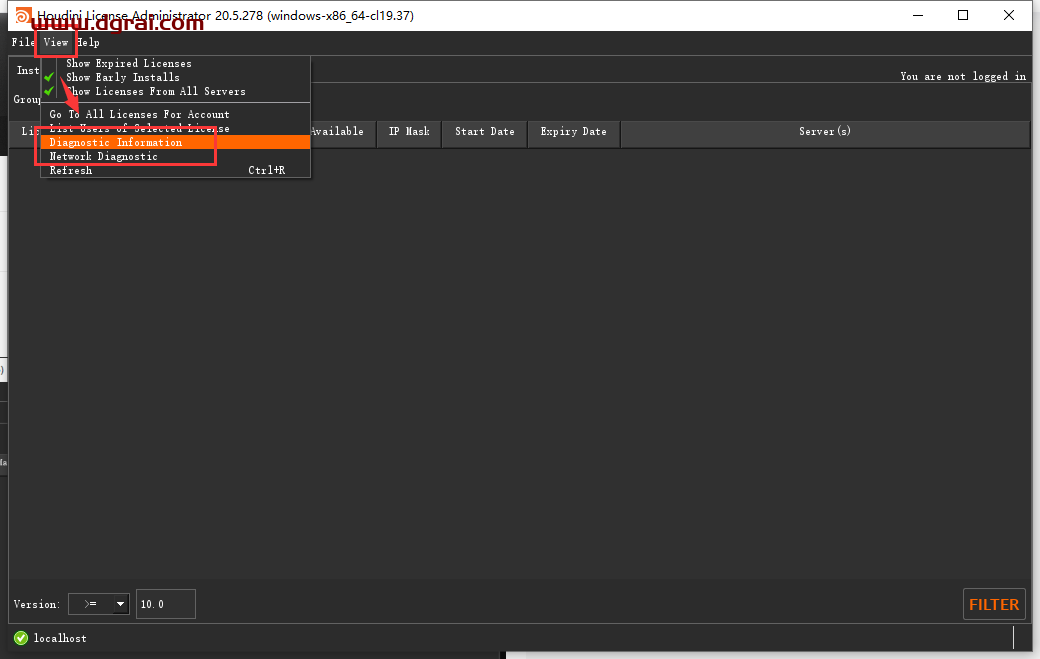The width and height of the screenshot is (1040, 659).
Task: Open Network Diagnostic entry
Action: pyautogui.click(x=176, y=156)
